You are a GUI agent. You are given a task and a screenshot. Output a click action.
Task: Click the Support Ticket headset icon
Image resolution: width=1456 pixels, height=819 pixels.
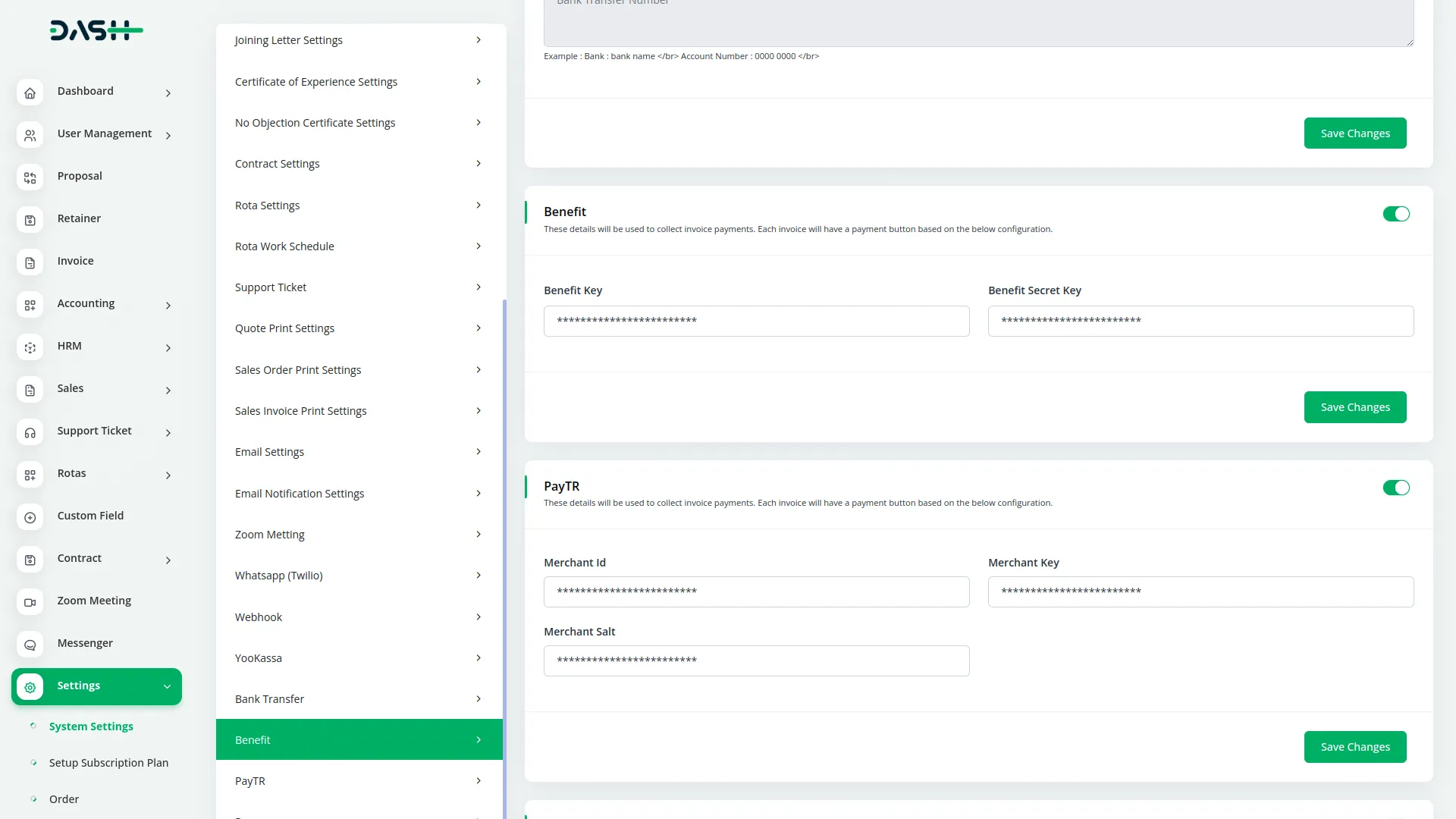[30, 432]
